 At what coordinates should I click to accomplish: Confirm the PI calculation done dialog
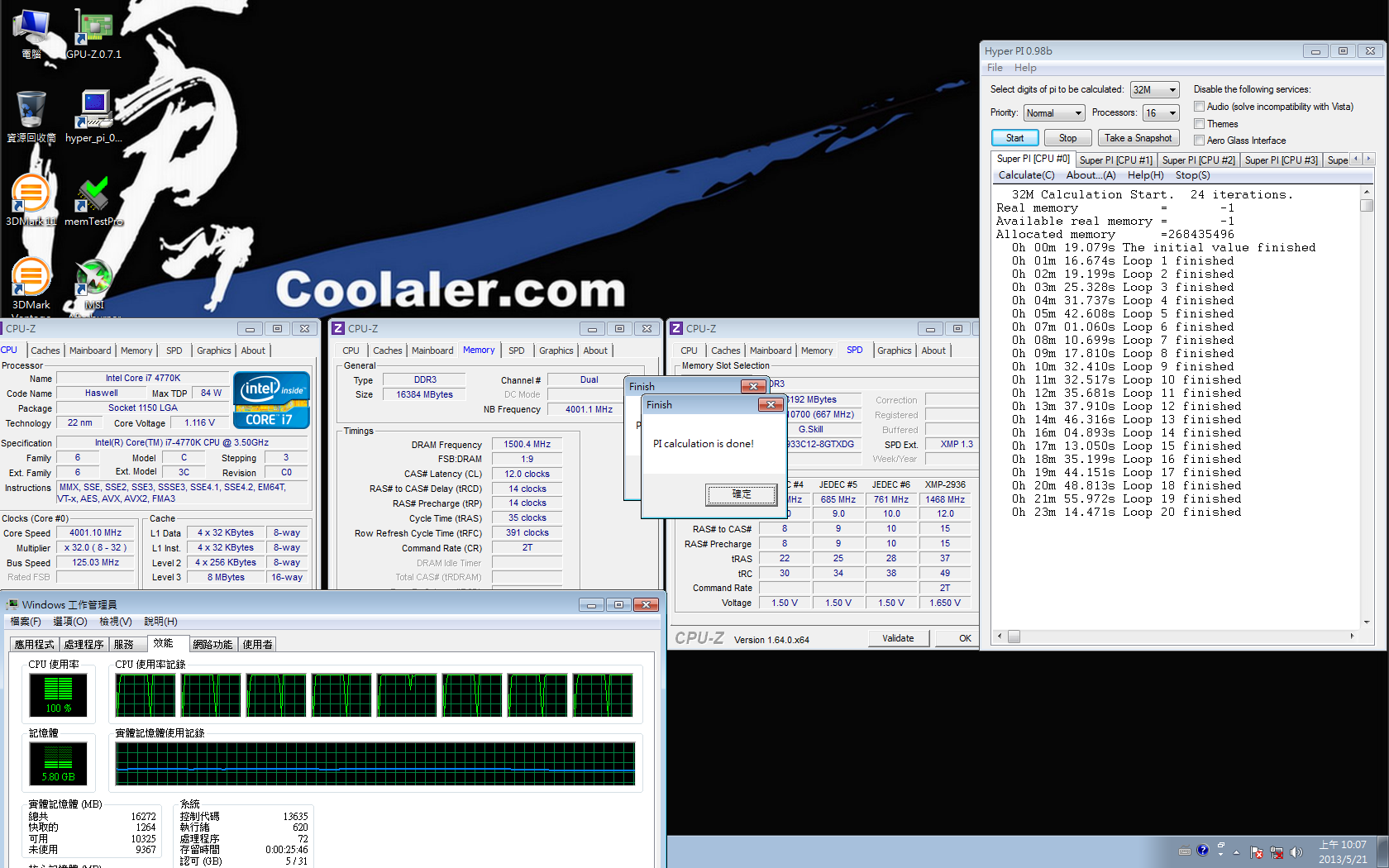point(741,494)
